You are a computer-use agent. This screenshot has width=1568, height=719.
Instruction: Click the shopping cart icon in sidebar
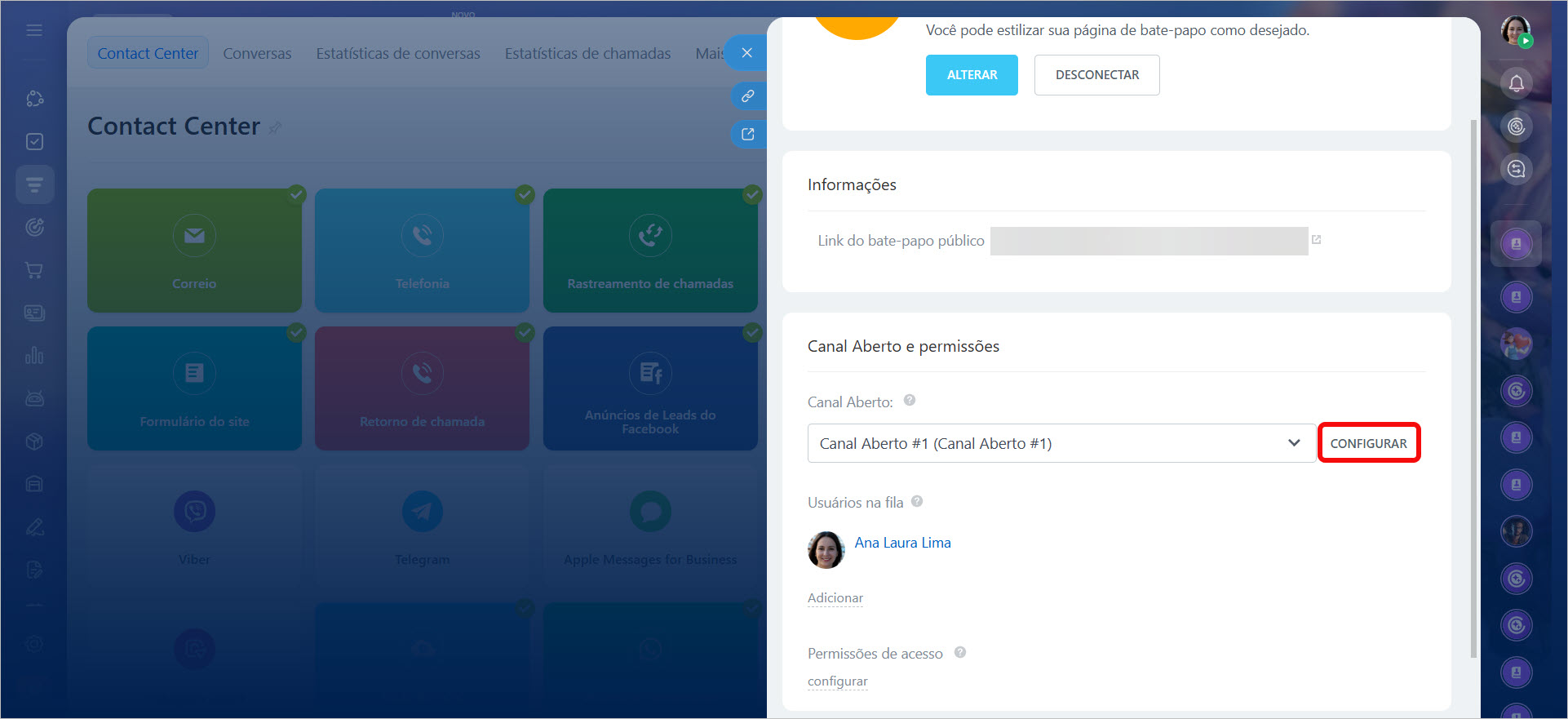(x=34, y=270)
